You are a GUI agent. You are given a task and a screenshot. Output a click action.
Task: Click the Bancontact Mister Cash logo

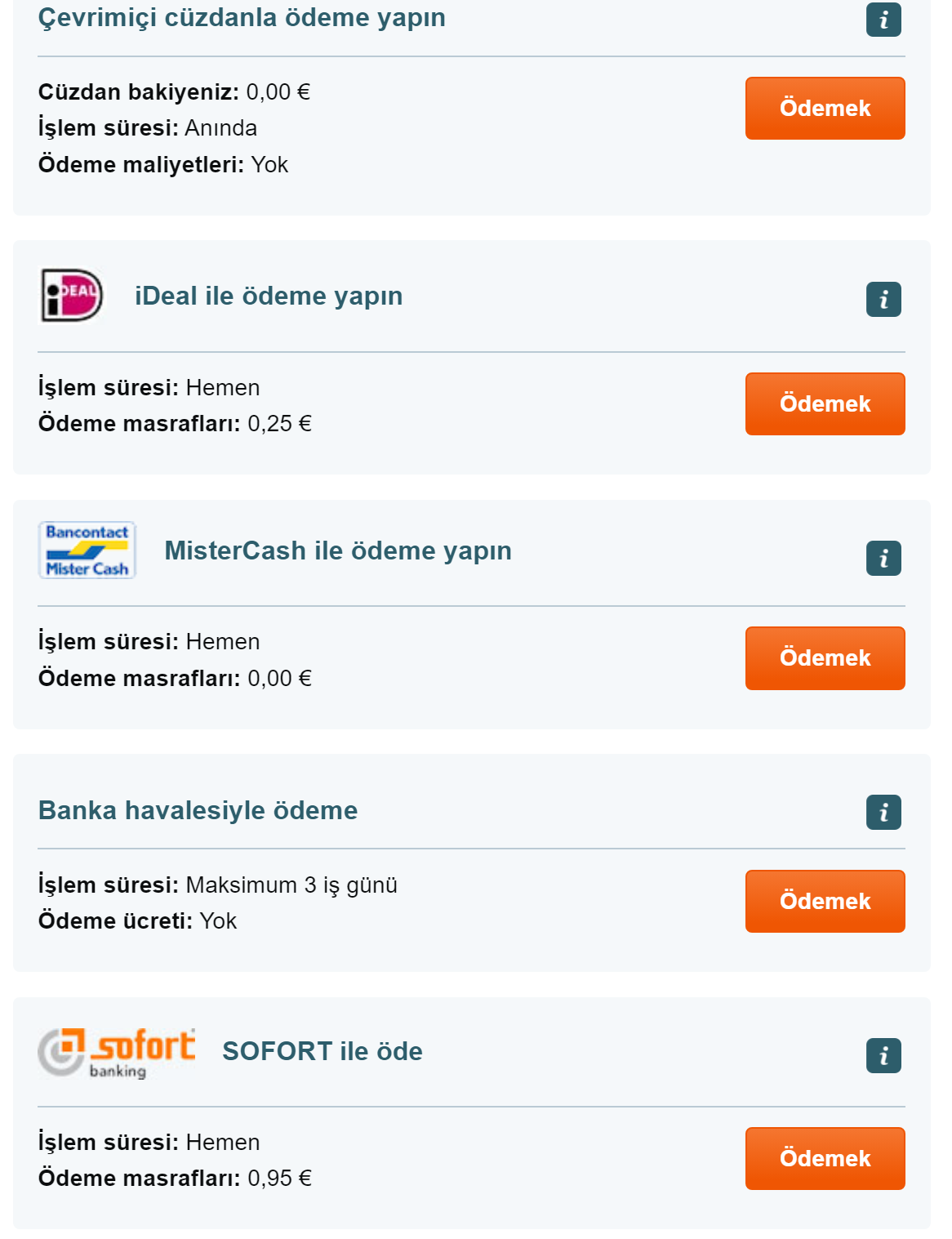[x=87, y=550]
